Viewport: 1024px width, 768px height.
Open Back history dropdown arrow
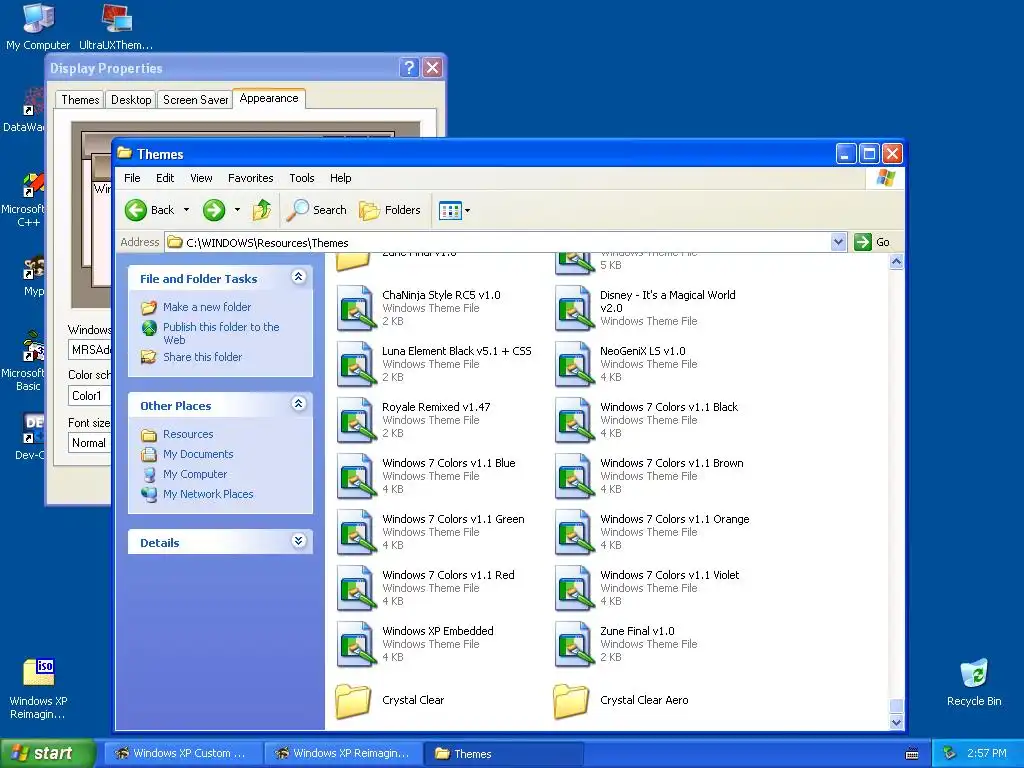click(x=186, y=210)
